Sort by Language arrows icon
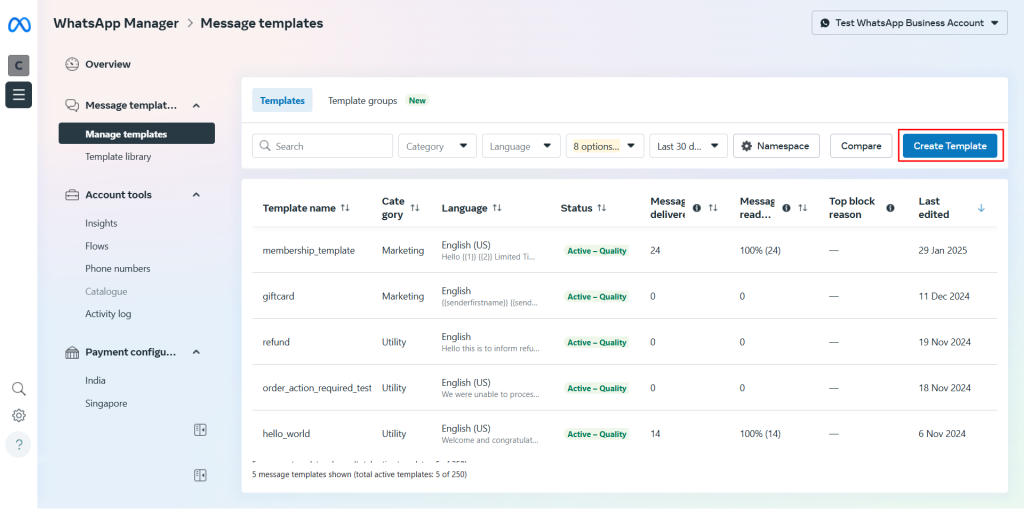The image size is (1024, 509). 497,208
